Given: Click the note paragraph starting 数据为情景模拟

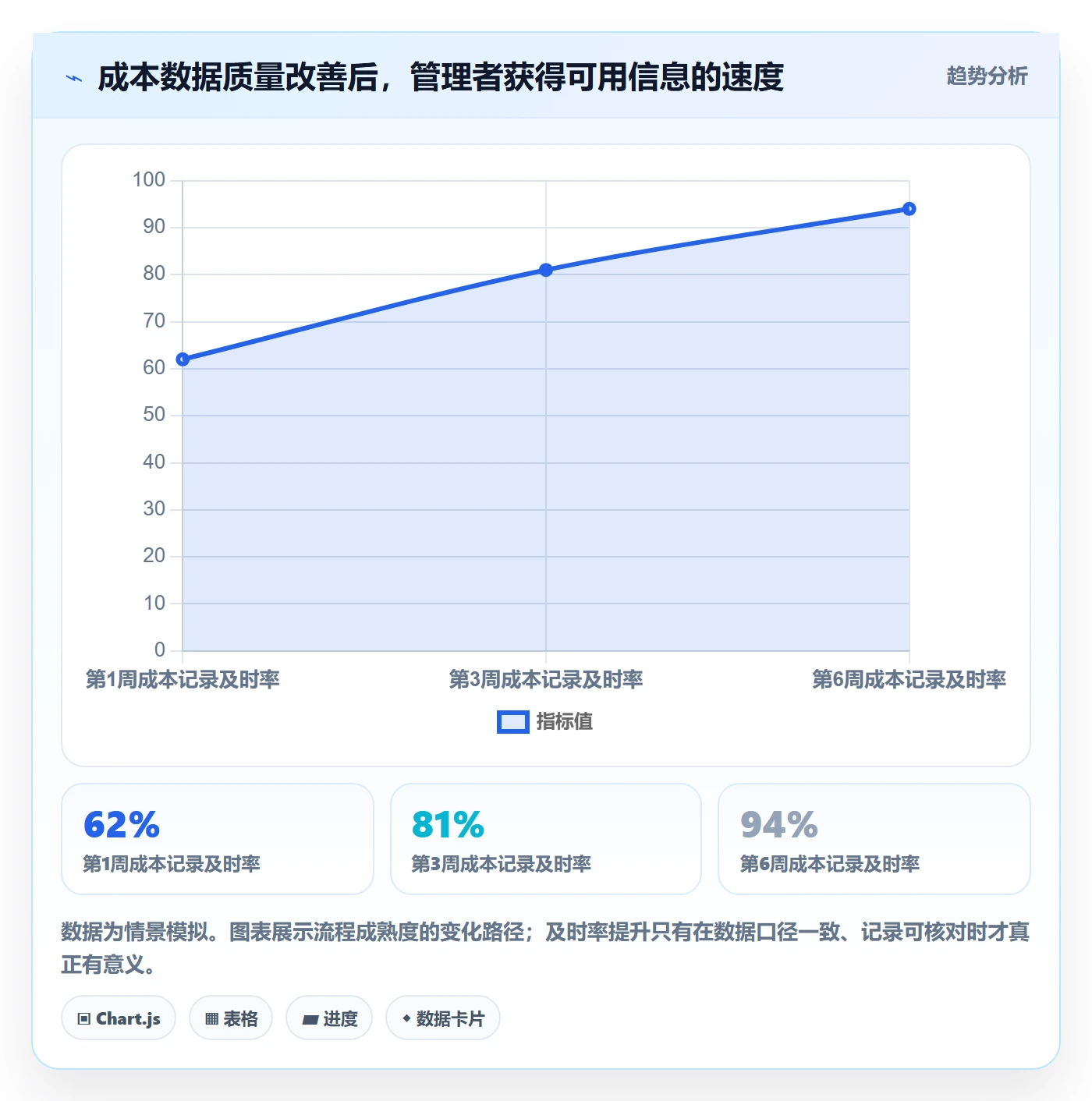Looking at the screenshot, I should tap(546, 948).
